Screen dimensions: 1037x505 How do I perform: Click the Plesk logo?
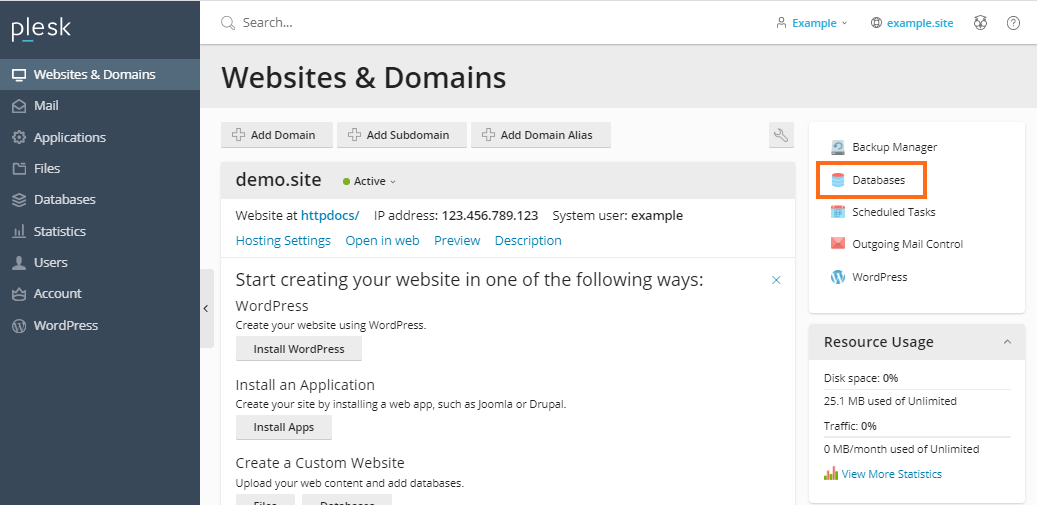[x=41, y=28]
